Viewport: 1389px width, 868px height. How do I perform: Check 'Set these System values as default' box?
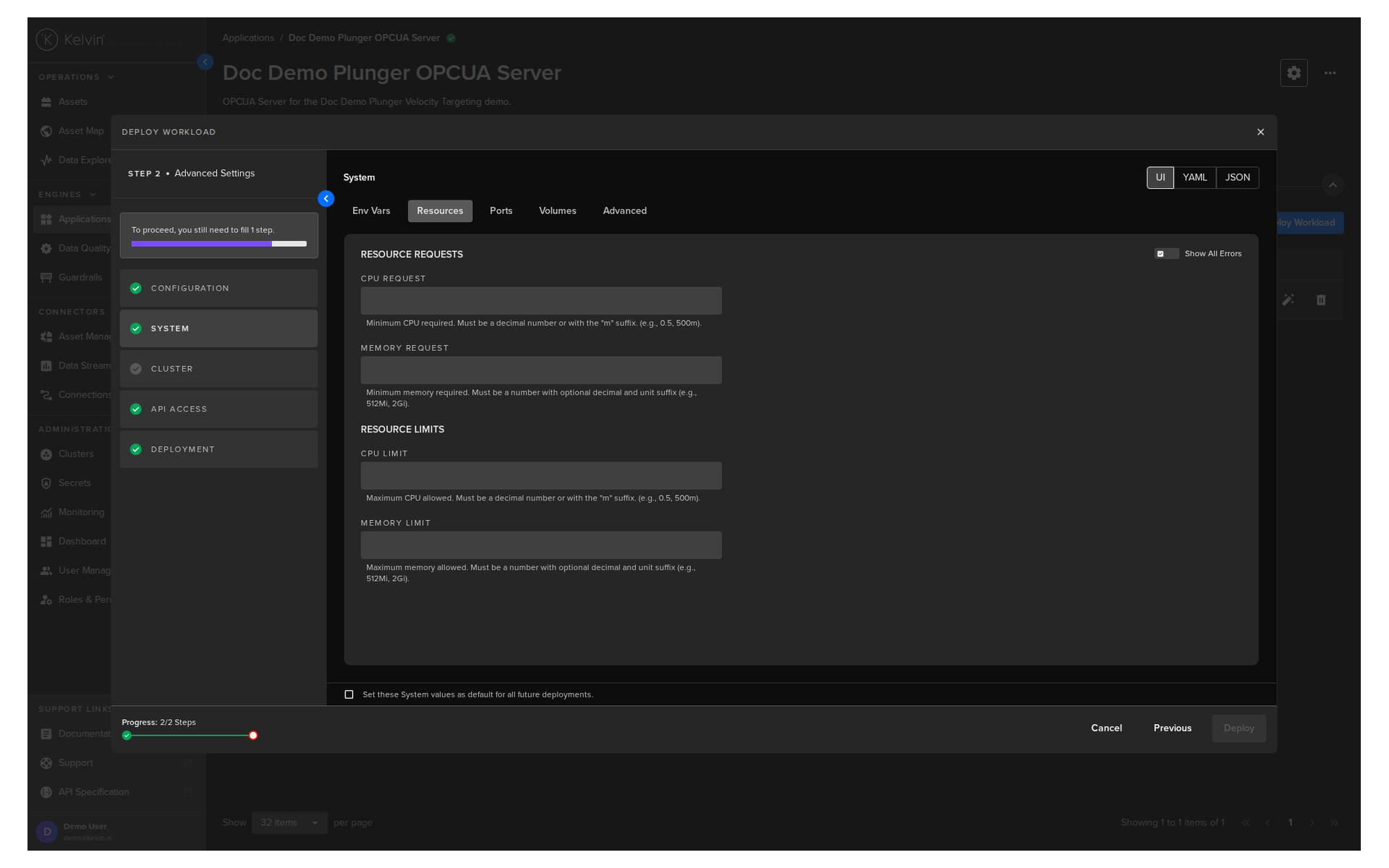point(349,694)
